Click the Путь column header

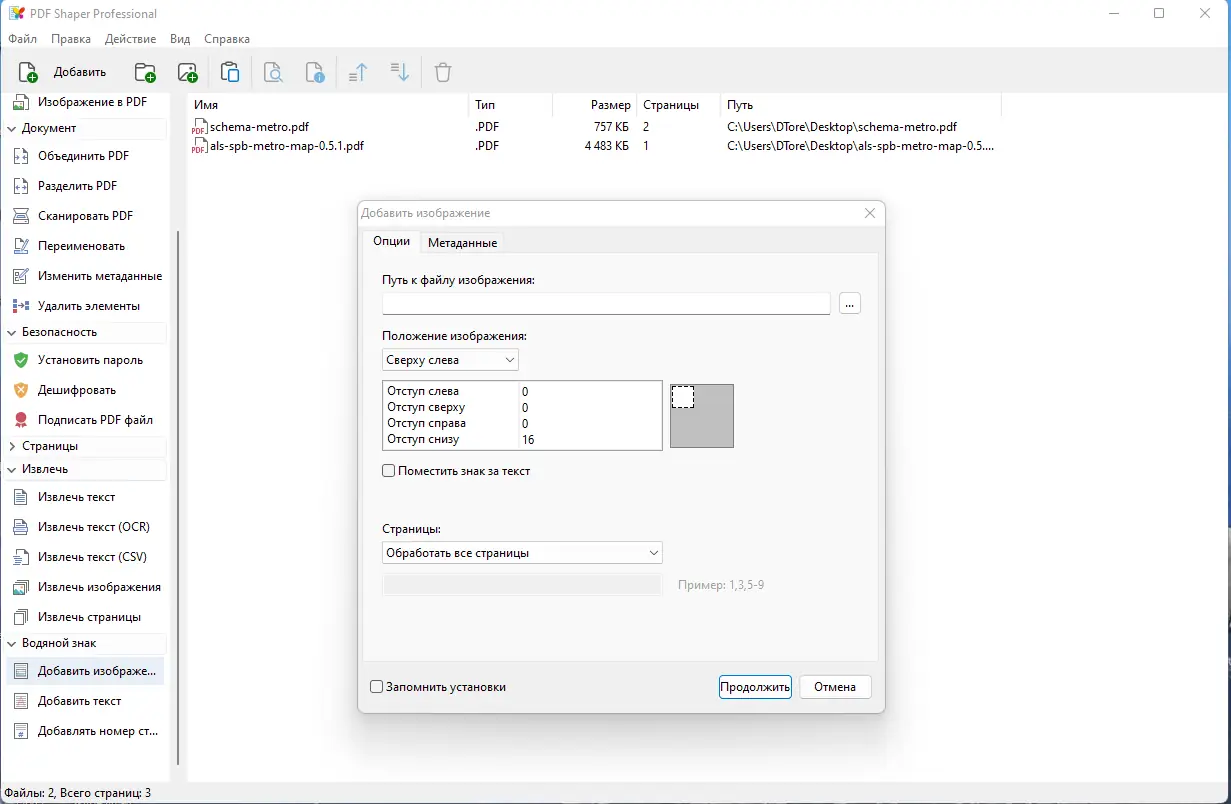pos(861,105)
